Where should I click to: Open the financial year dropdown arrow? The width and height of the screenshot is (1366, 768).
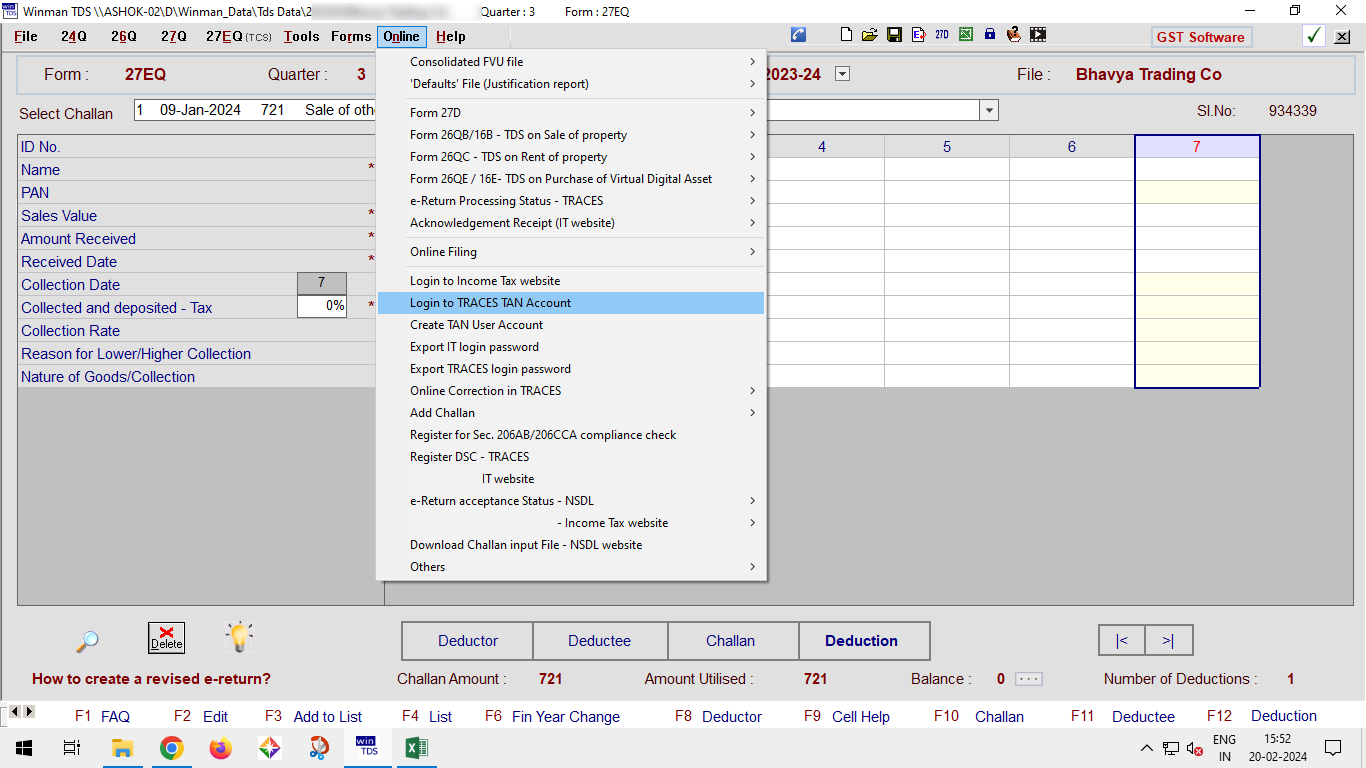coord(842,74)
